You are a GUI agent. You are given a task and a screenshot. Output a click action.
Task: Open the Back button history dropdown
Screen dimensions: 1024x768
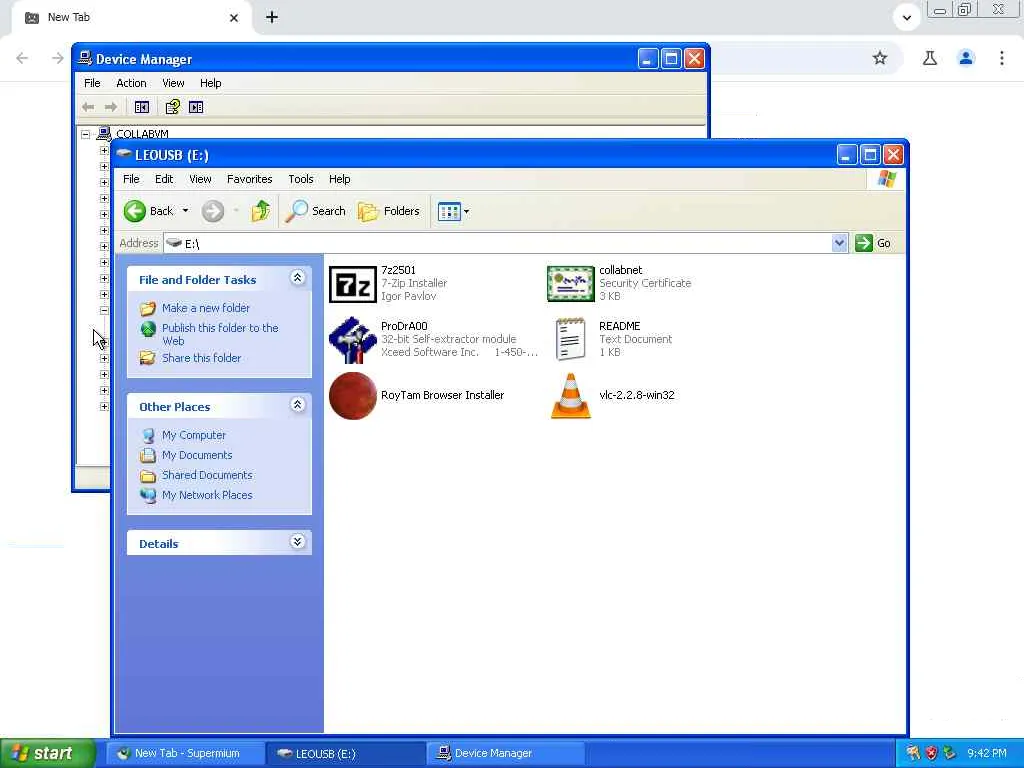click(x=185, y=211)
